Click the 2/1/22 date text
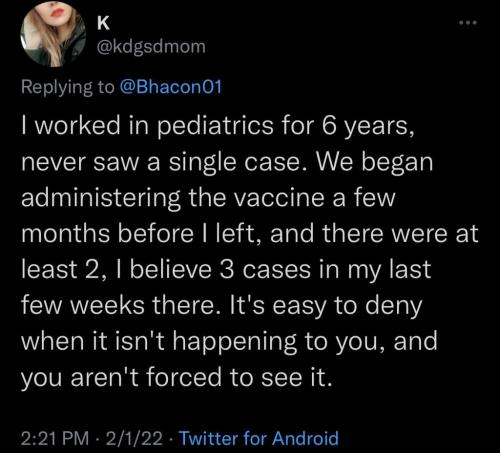The height and width of the screenshot is (453, 500). coord(134,438)
